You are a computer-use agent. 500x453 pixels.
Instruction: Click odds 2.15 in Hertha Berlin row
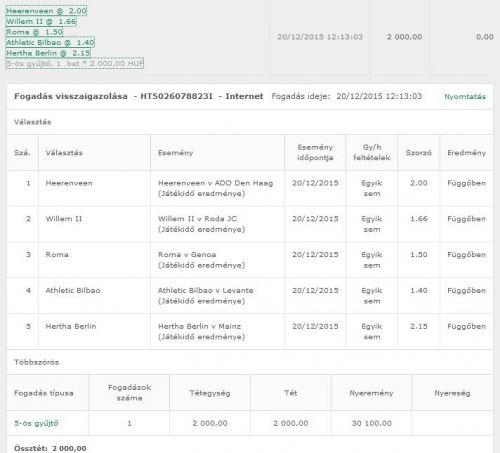[x=419, y=326]
